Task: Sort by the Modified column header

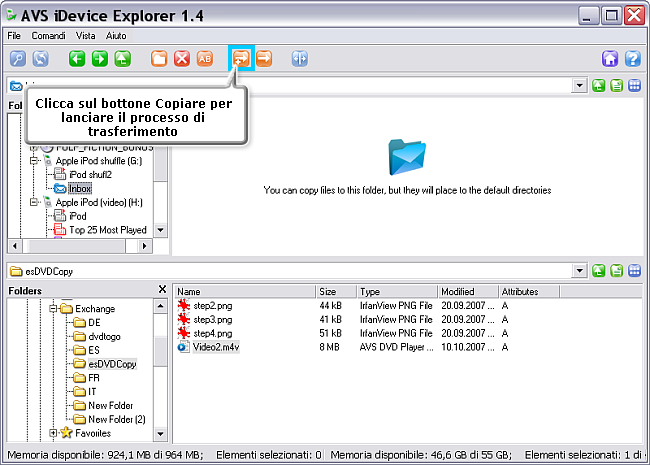Action: [x=468, y=291]
